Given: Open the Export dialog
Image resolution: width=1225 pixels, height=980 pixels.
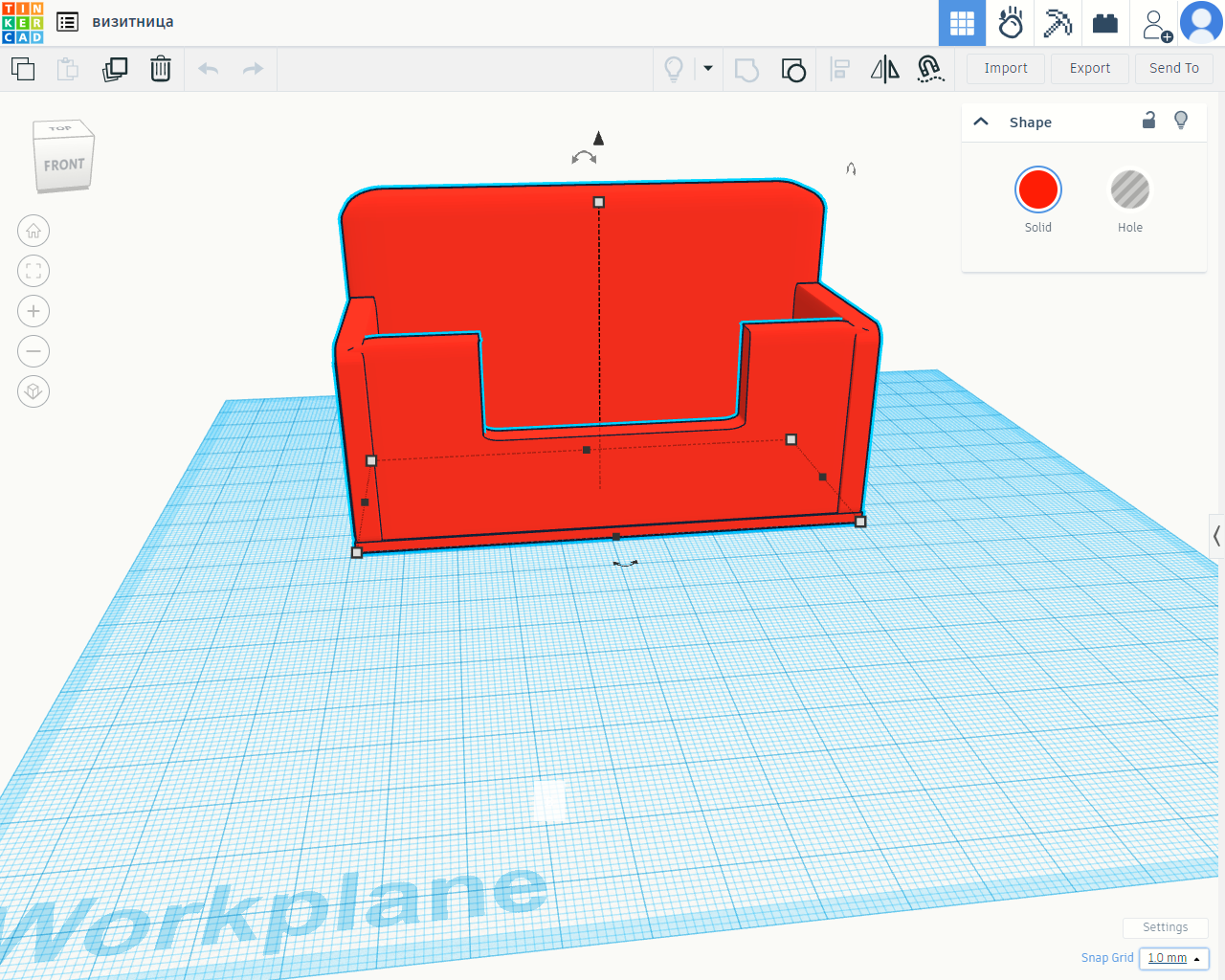Looking at the screenshot, I should [x=1090, y=68].
